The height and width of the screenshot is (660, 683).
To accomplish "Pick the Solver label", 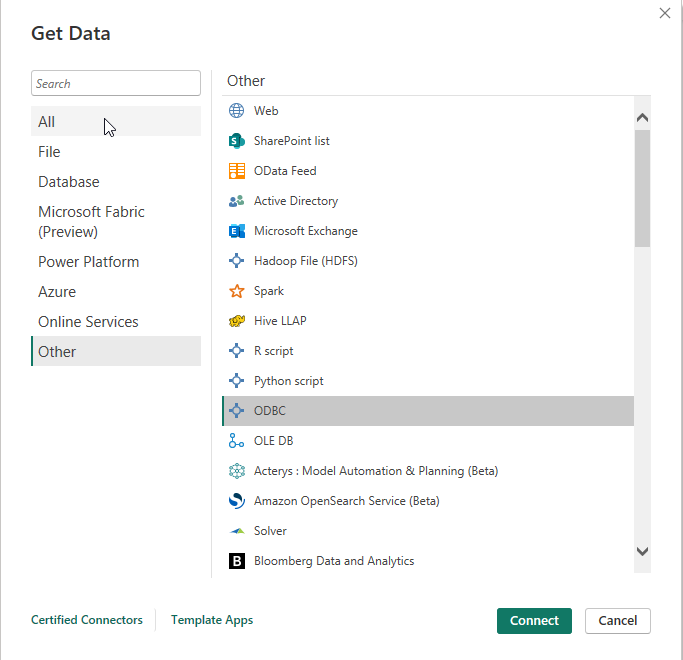I will tap(270, 531).
